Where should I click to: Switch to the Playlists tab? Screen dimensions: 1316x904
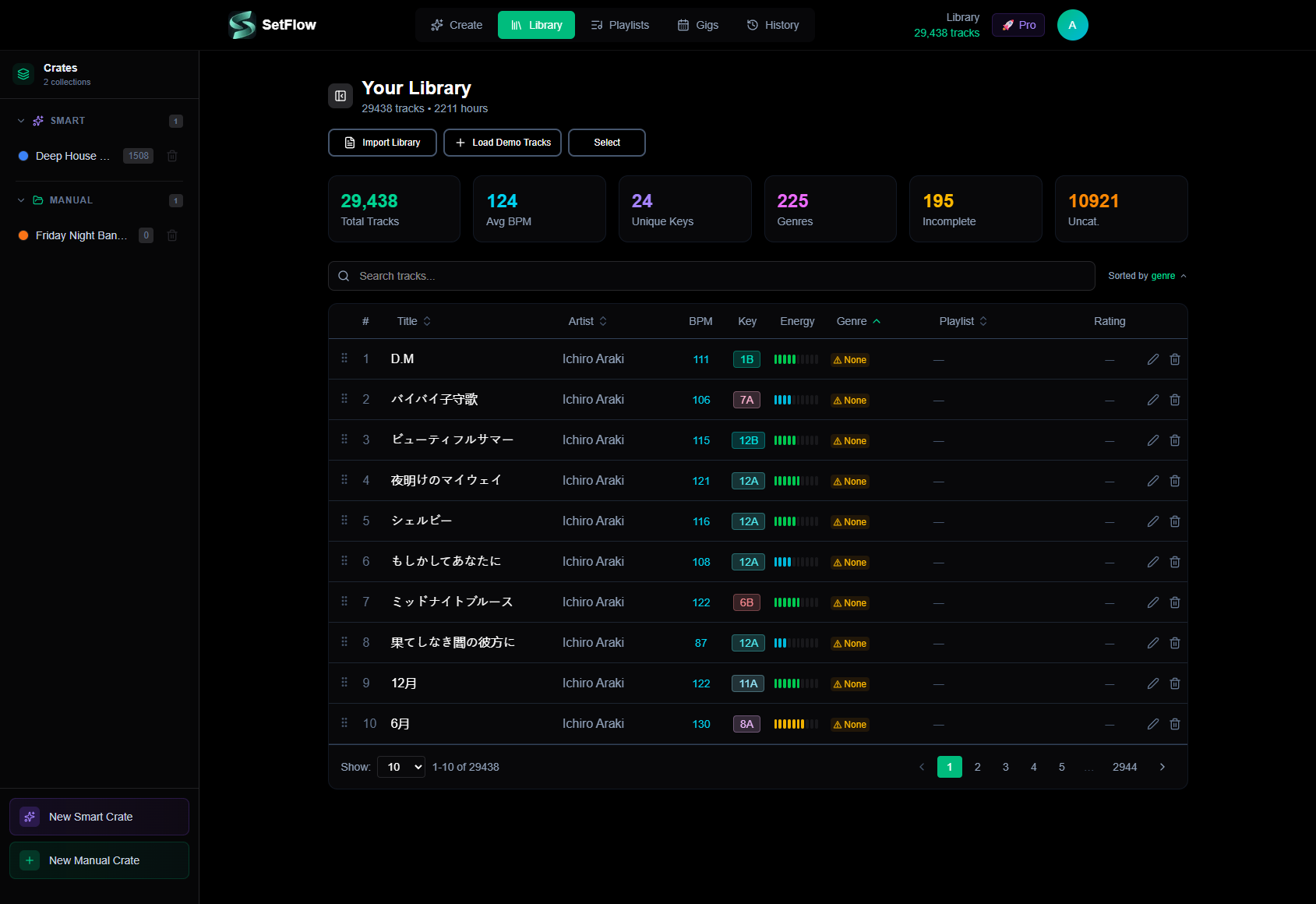(x=620, y=25)
